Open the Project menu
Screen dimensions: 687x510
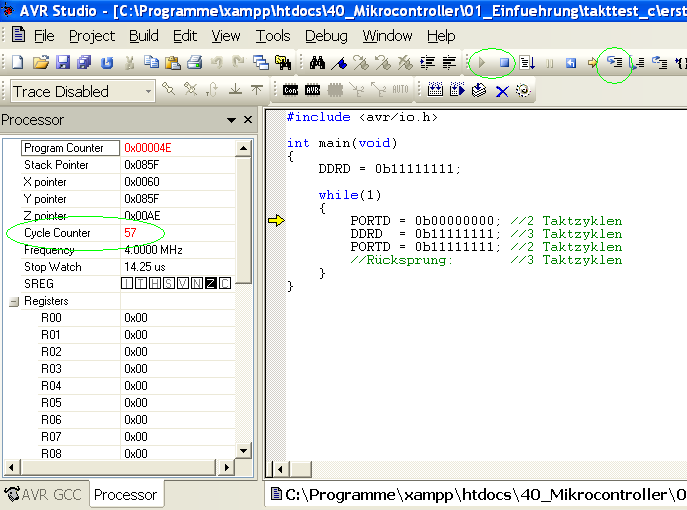[x=92, y=36]
